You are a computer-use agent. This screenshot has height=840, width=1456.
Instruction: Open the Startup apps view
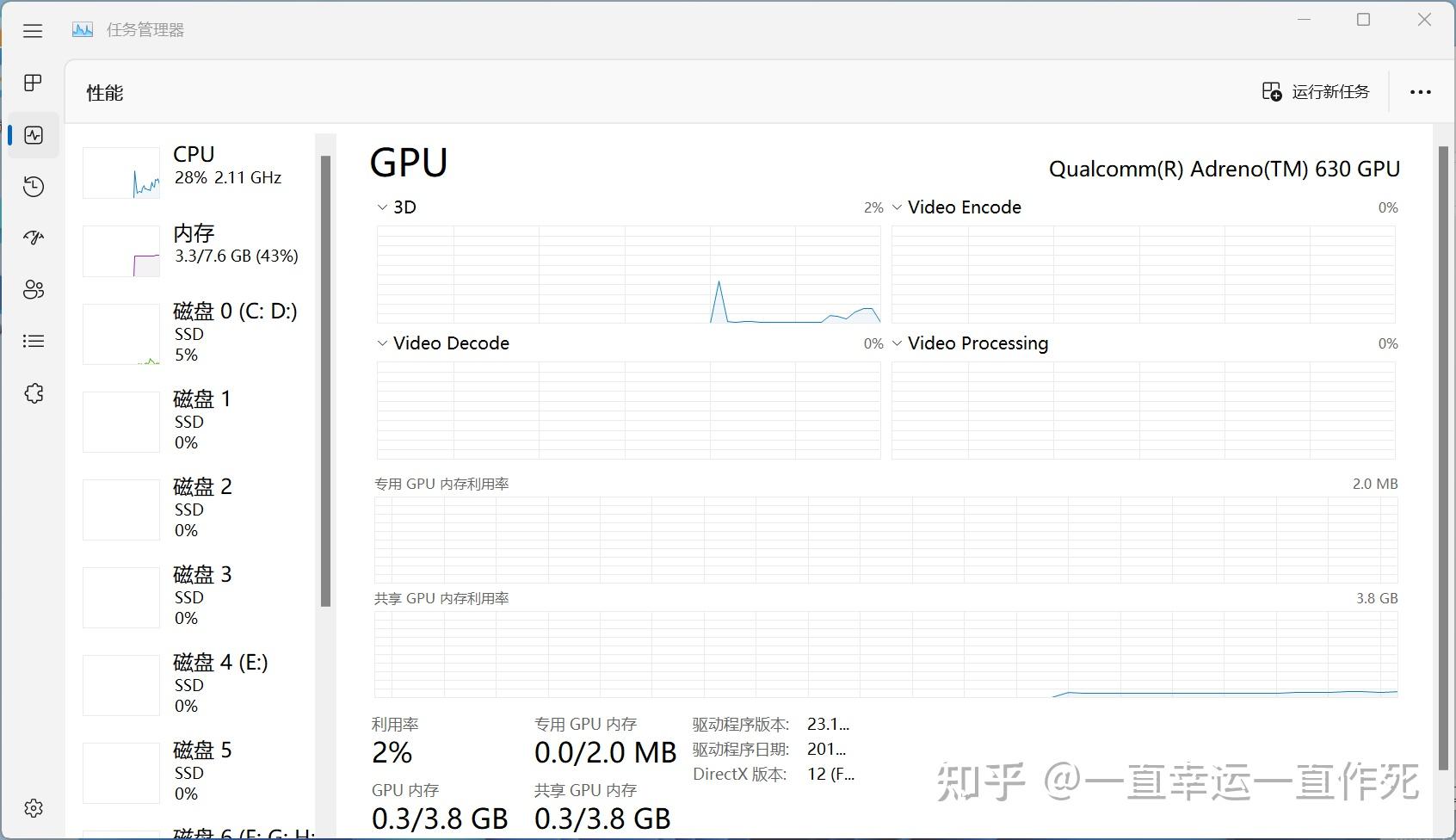pos(33,238)
